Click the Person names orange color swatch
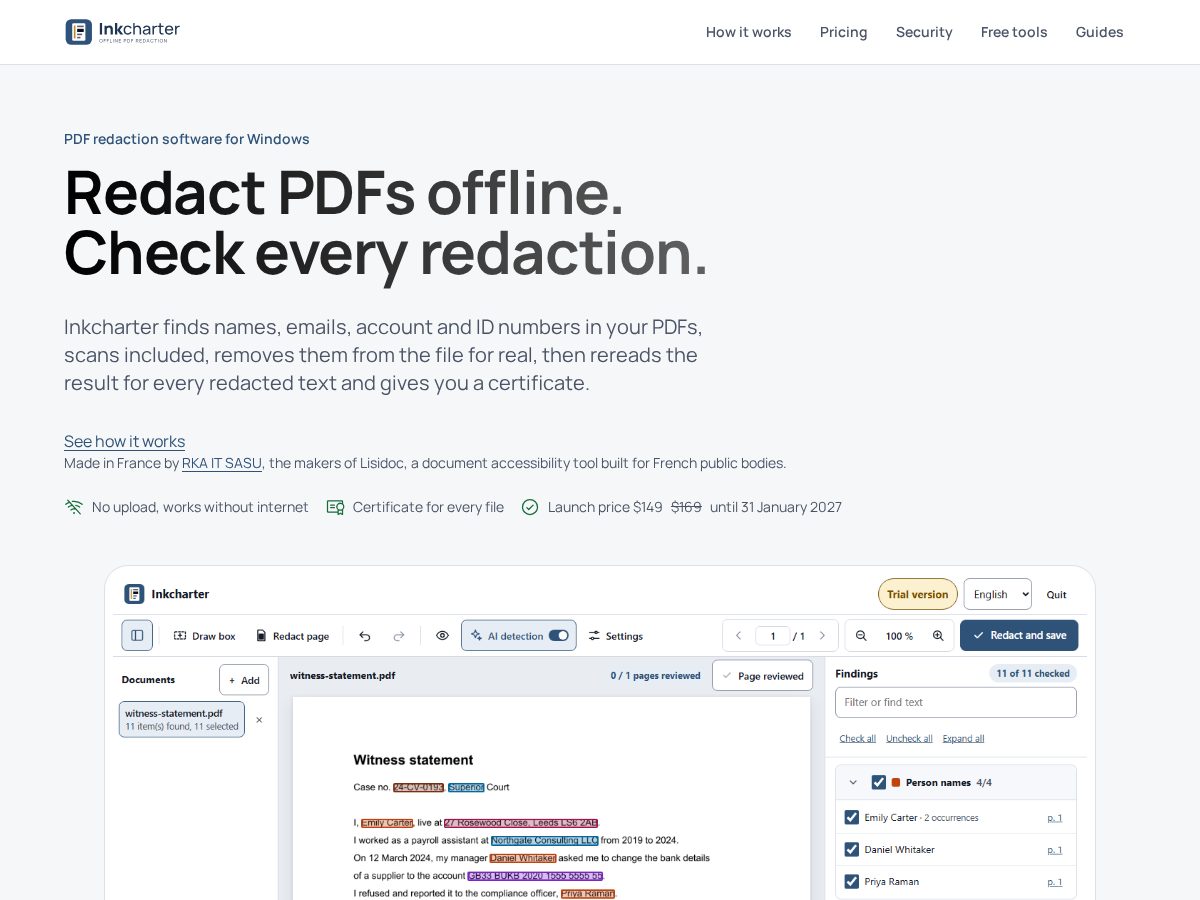The height and width of the screenshot is (900, 1200). point(896,782)
